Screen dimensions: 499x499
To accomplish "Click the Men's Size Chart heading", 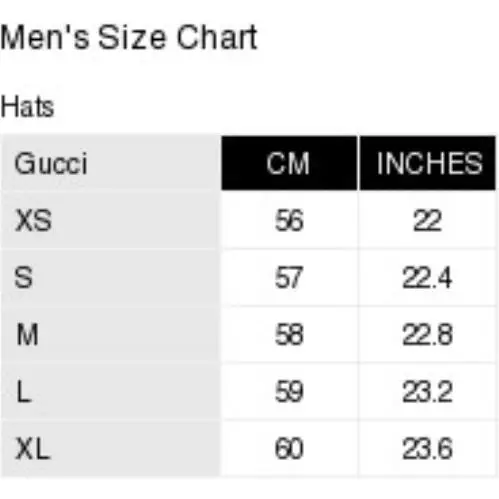I will click(x=129, y=37).
